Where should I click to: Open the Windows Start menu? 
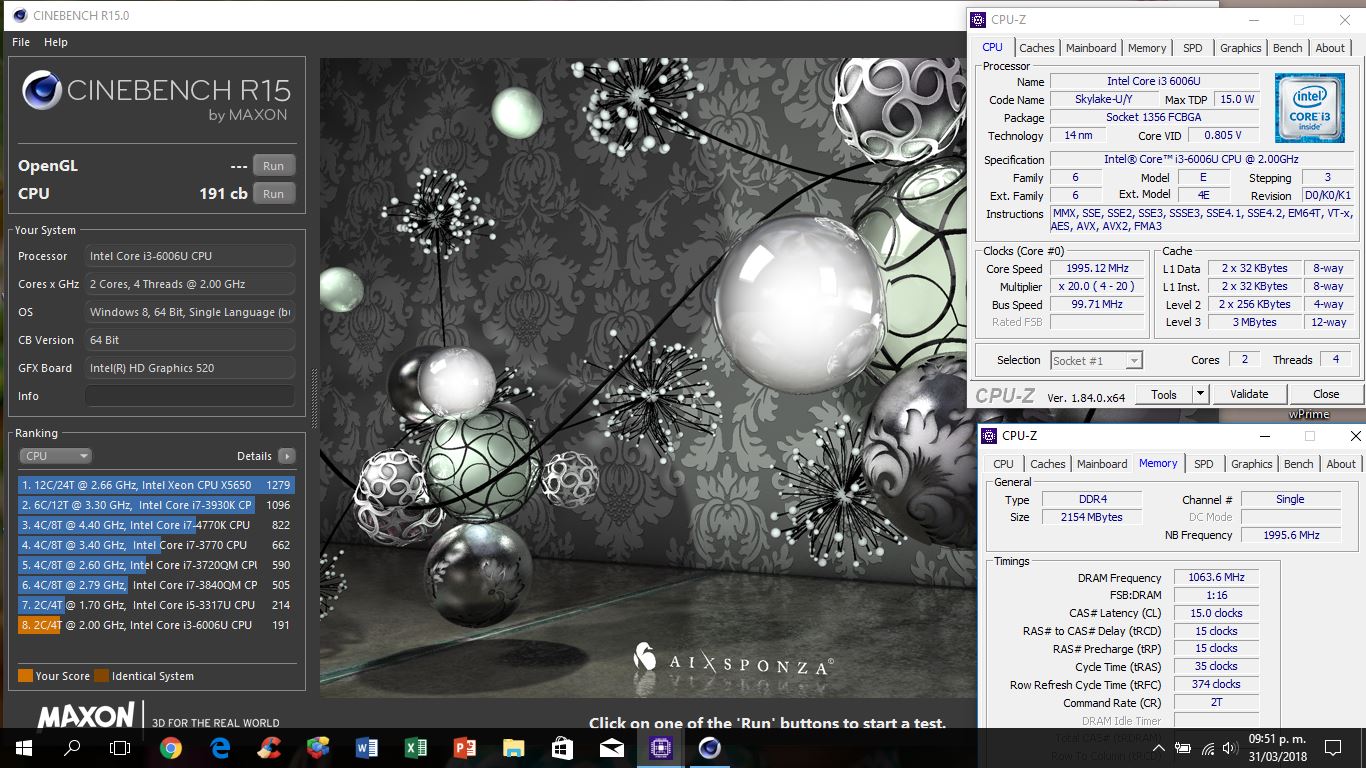pos(24,747)
